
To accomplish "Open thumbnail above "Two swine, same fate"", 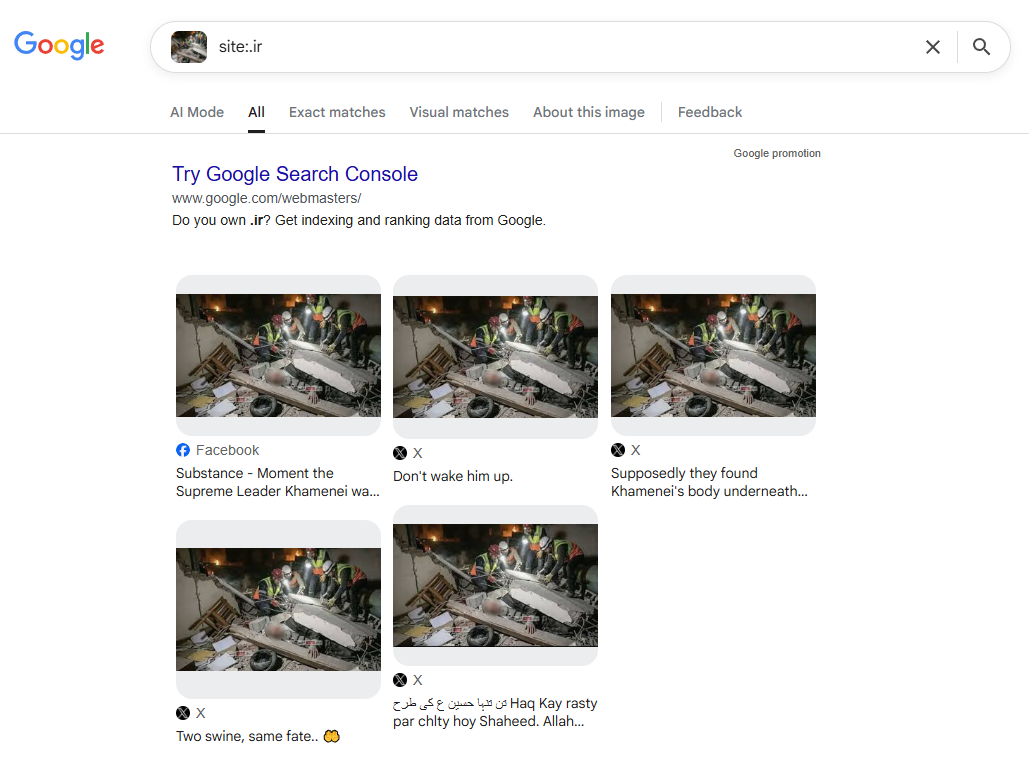I will (278, 609).
